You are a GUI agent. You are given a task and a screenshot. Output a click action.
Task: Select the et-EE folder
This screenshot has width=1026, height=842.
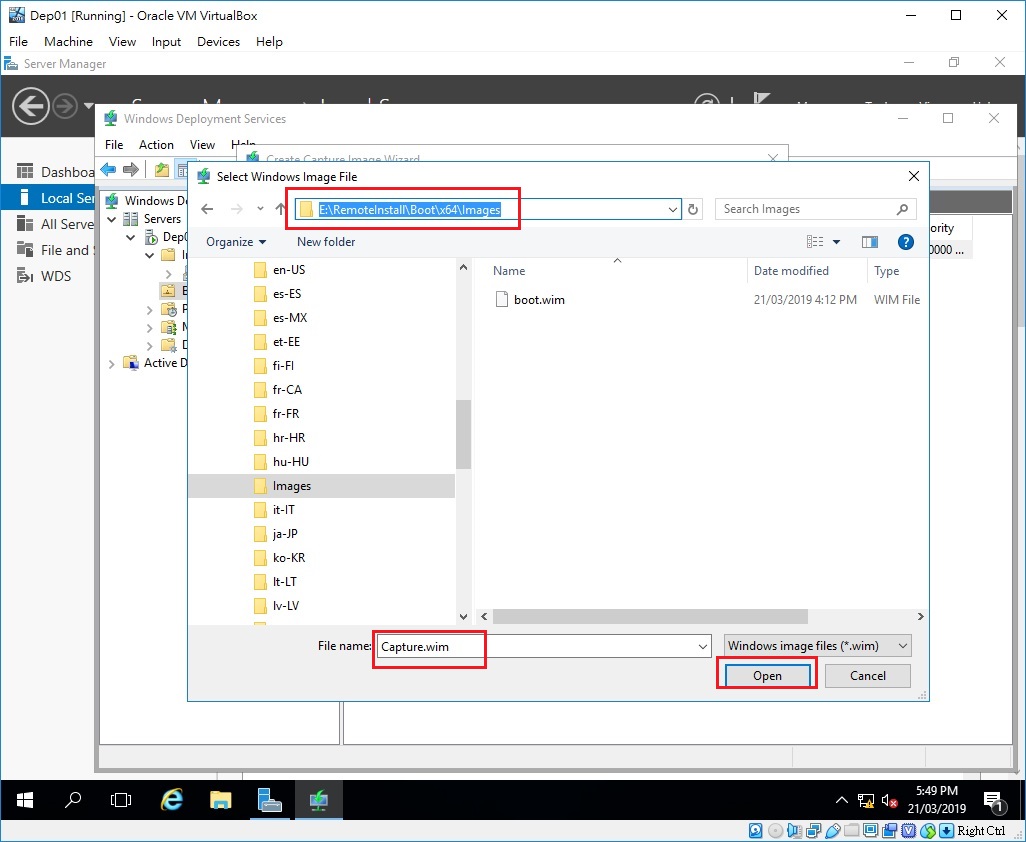pyautogui.click(x=286, y=342)
